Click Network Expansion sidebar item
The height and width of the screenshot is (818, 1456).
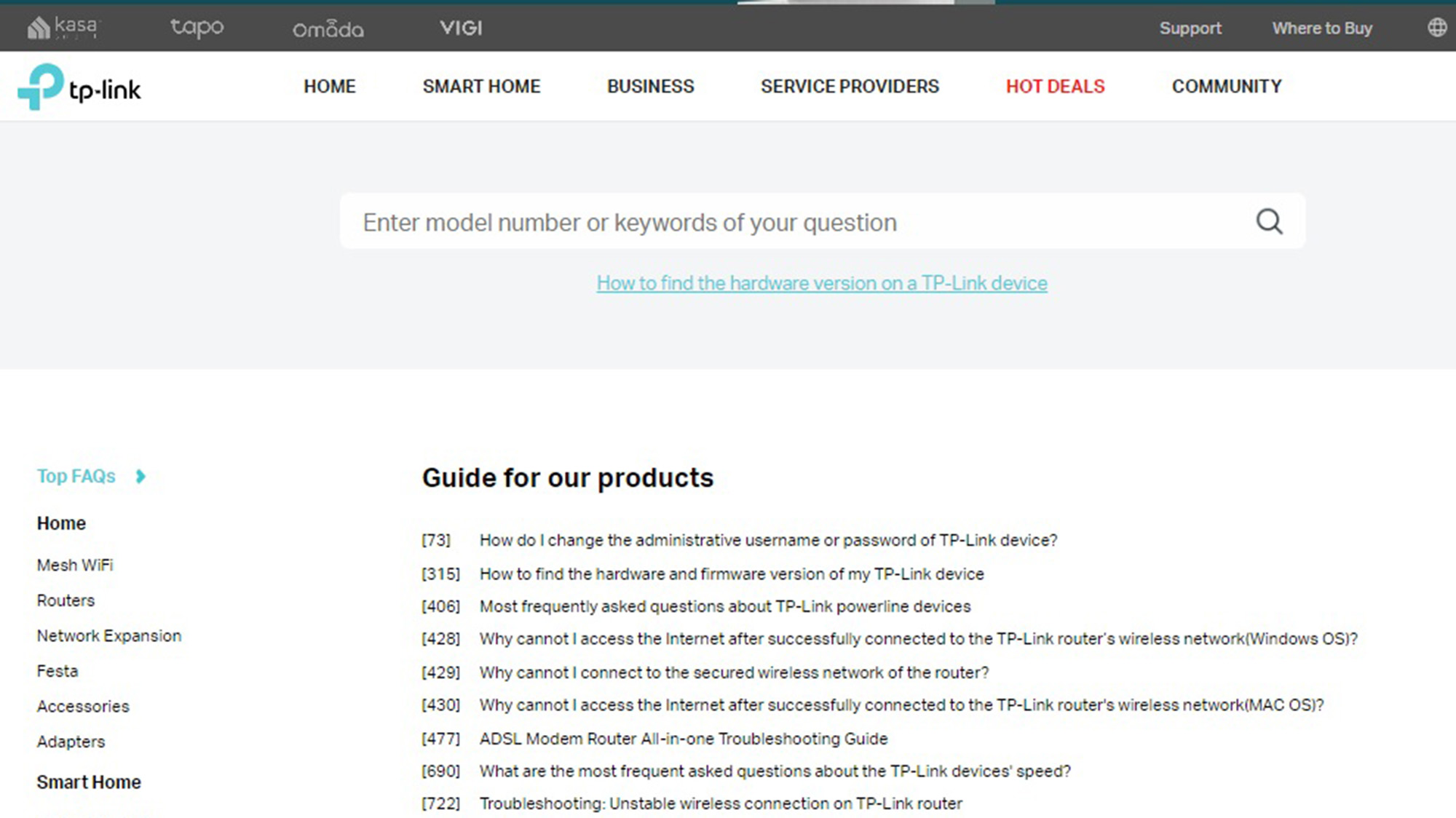pos(109,635)
